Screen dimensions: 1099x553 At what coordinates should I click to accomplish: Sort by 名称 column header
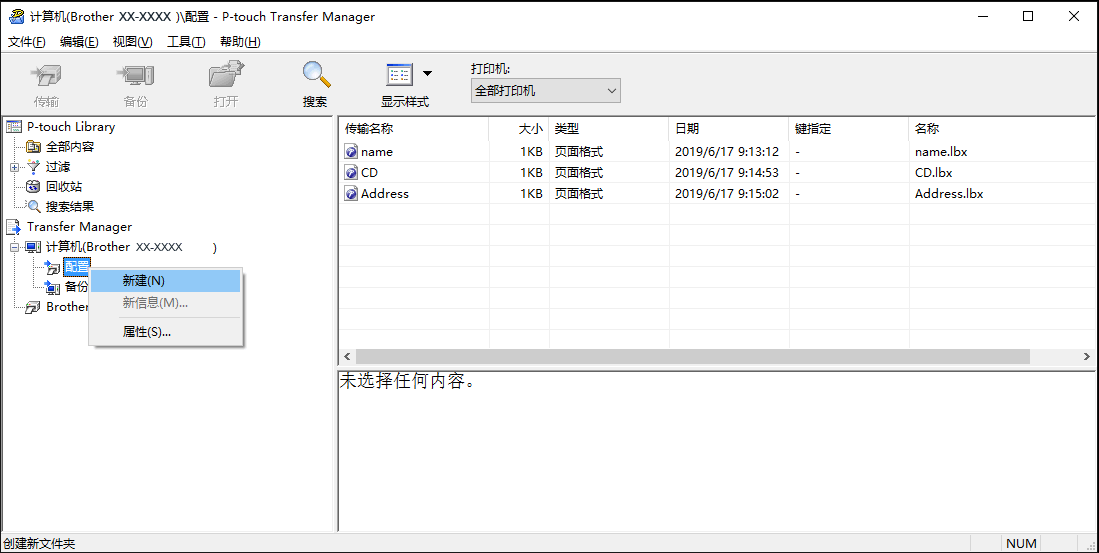click(1002, 129)
